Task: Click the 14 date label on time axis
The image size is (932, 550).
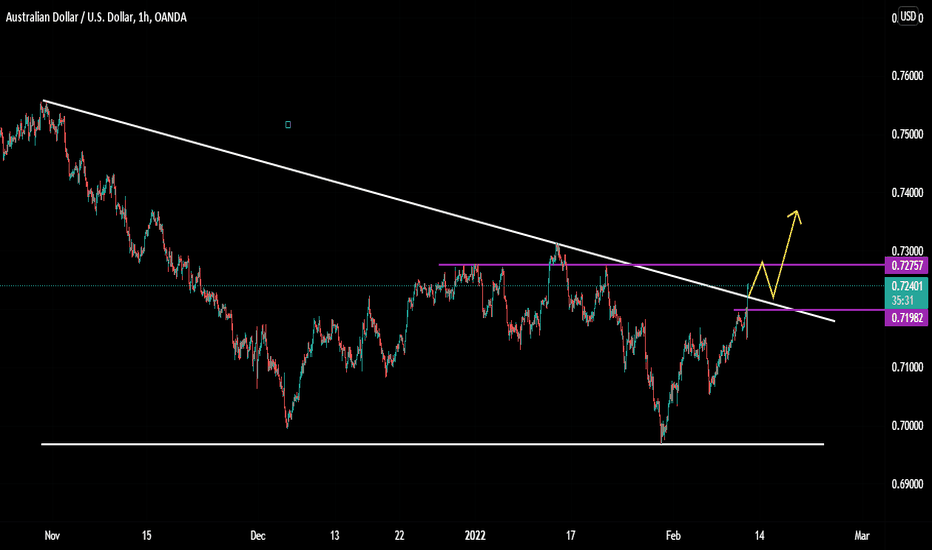Action: pyautogui.click(x=760, y=536)
